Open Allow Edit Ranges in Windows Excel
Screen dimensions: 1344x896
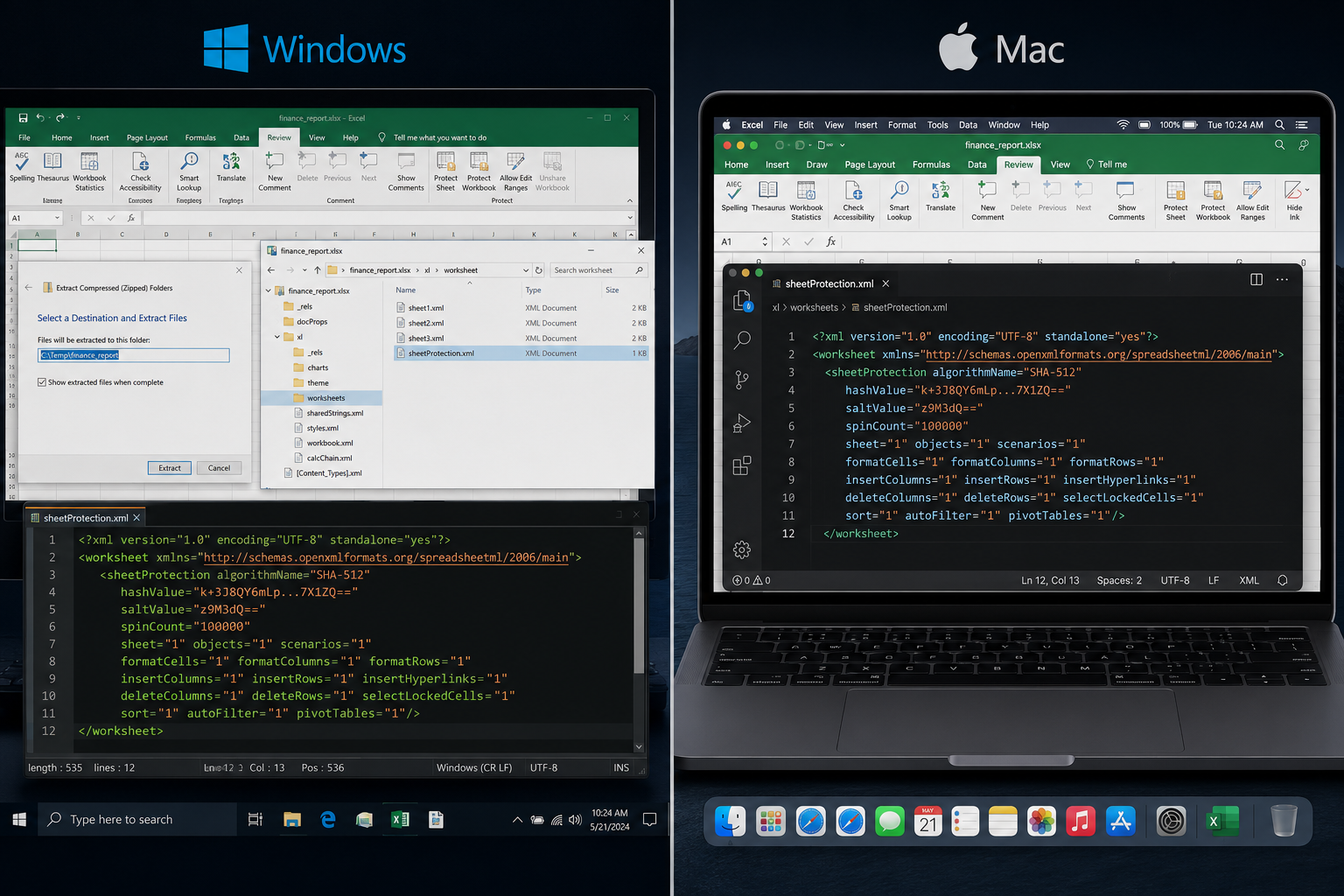(x=515, y=171)
